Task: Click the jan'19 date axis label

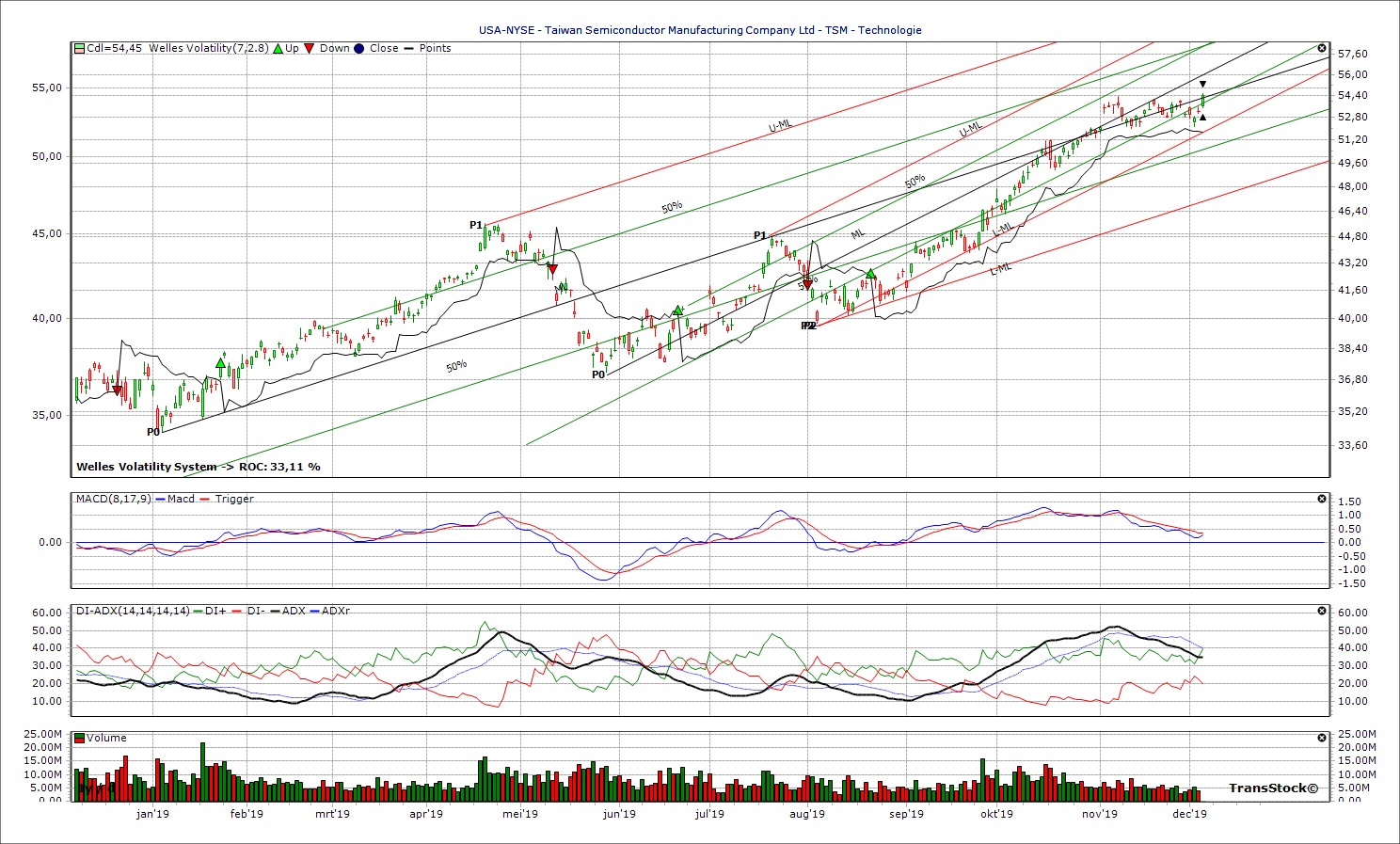Action: 152,814
